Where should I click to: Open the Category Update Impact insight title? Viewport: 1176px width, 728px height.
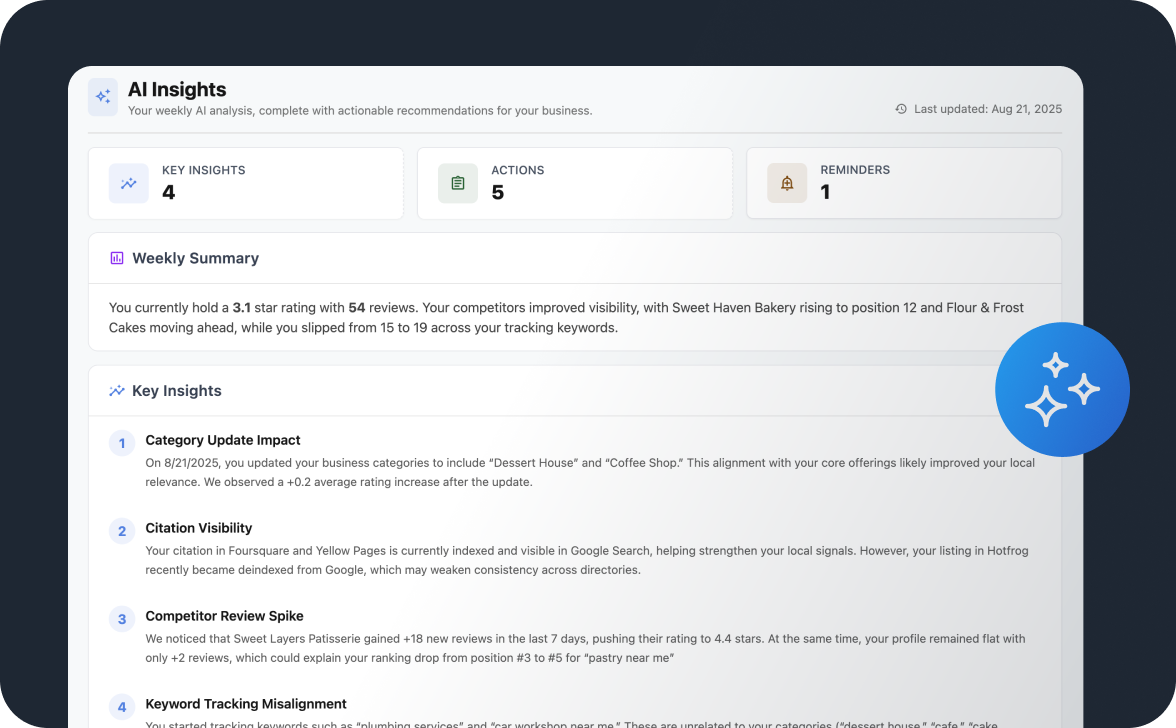(x=223, y=440)
